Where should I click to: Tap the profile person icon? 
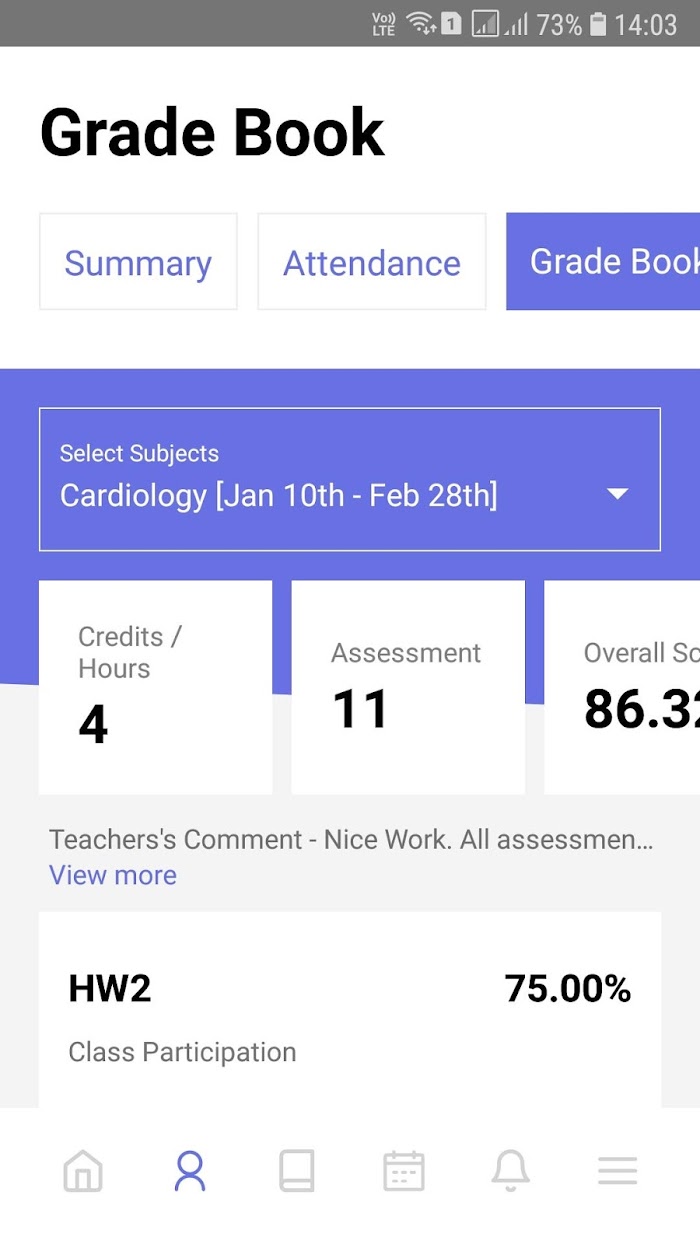(x=189, y=1170)
